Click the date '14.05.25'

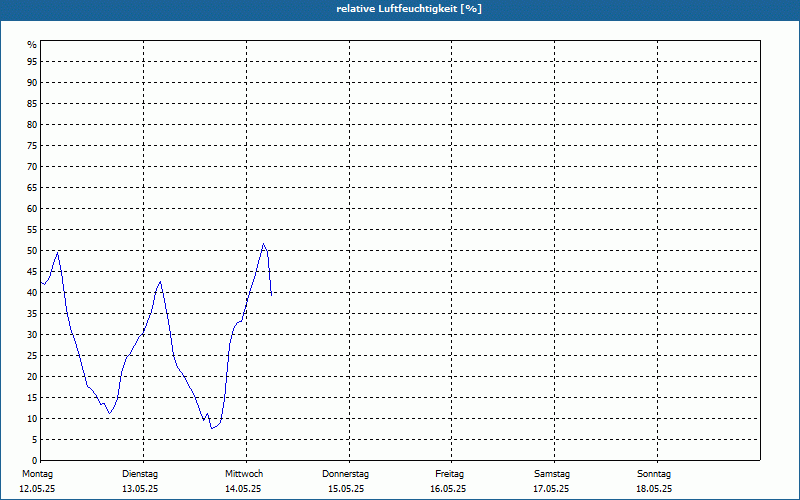[x=243, y=489]
